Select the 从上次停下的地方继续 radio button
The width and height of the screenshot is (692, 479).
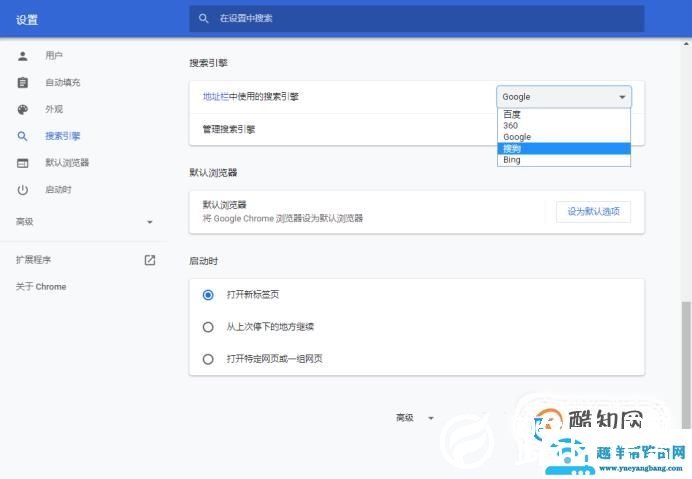(x=208, y=327)
